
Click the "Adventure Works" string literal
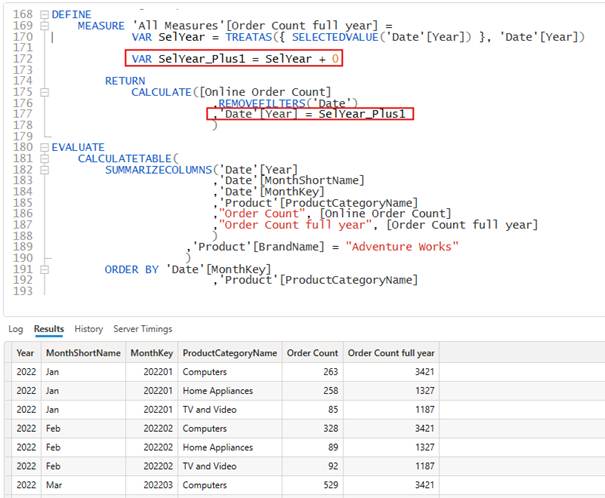[402, 247]
